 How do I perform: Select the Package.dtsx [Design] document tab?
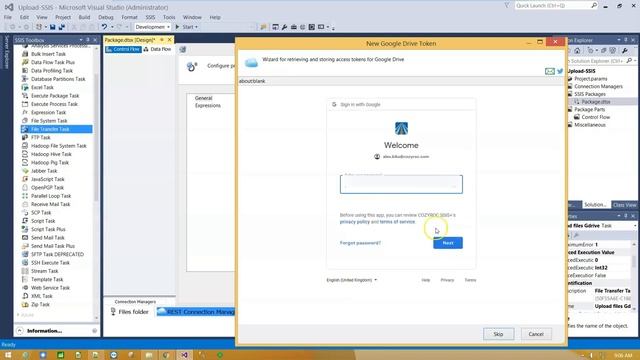[130, 40]
